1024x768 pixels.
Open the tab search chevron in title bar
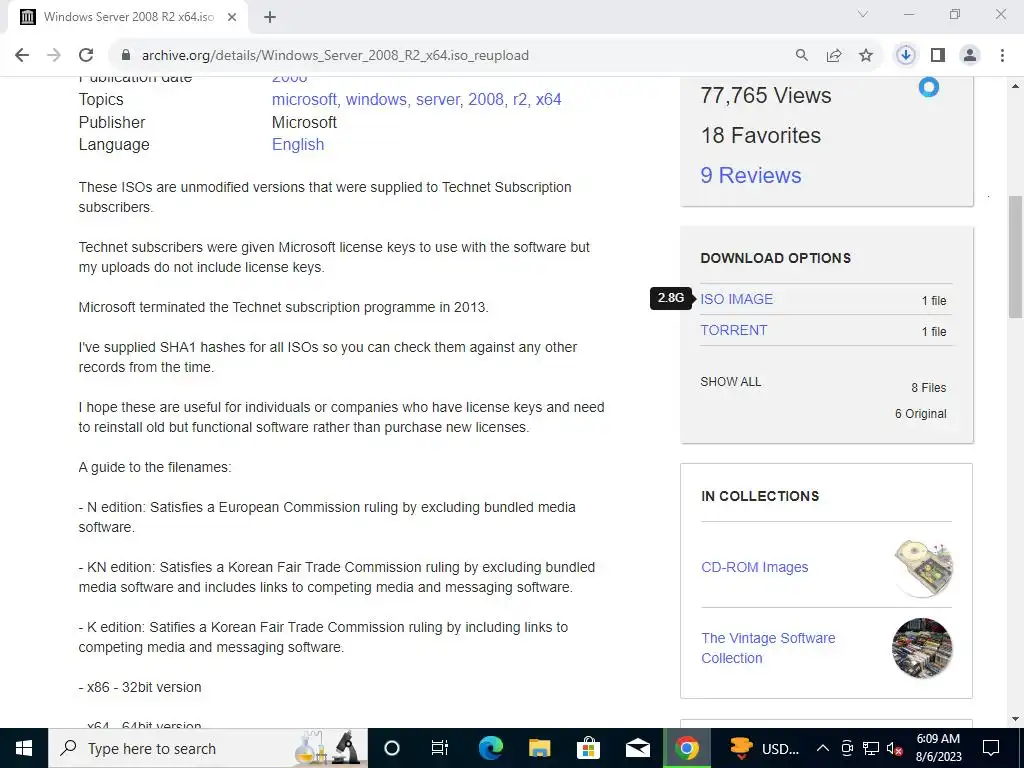coord(863,14)
